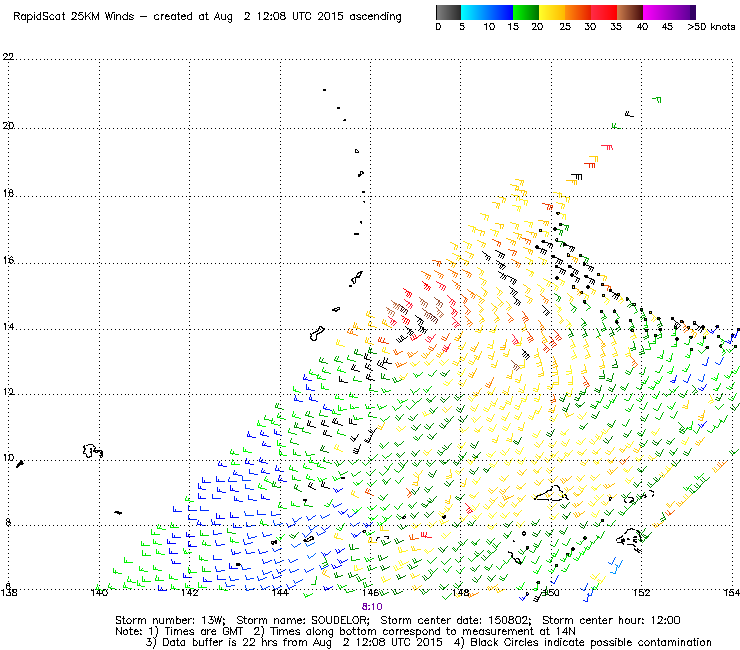Click the longitude label '138'
This screenshot has height=650, width=740.
(9, 592)
